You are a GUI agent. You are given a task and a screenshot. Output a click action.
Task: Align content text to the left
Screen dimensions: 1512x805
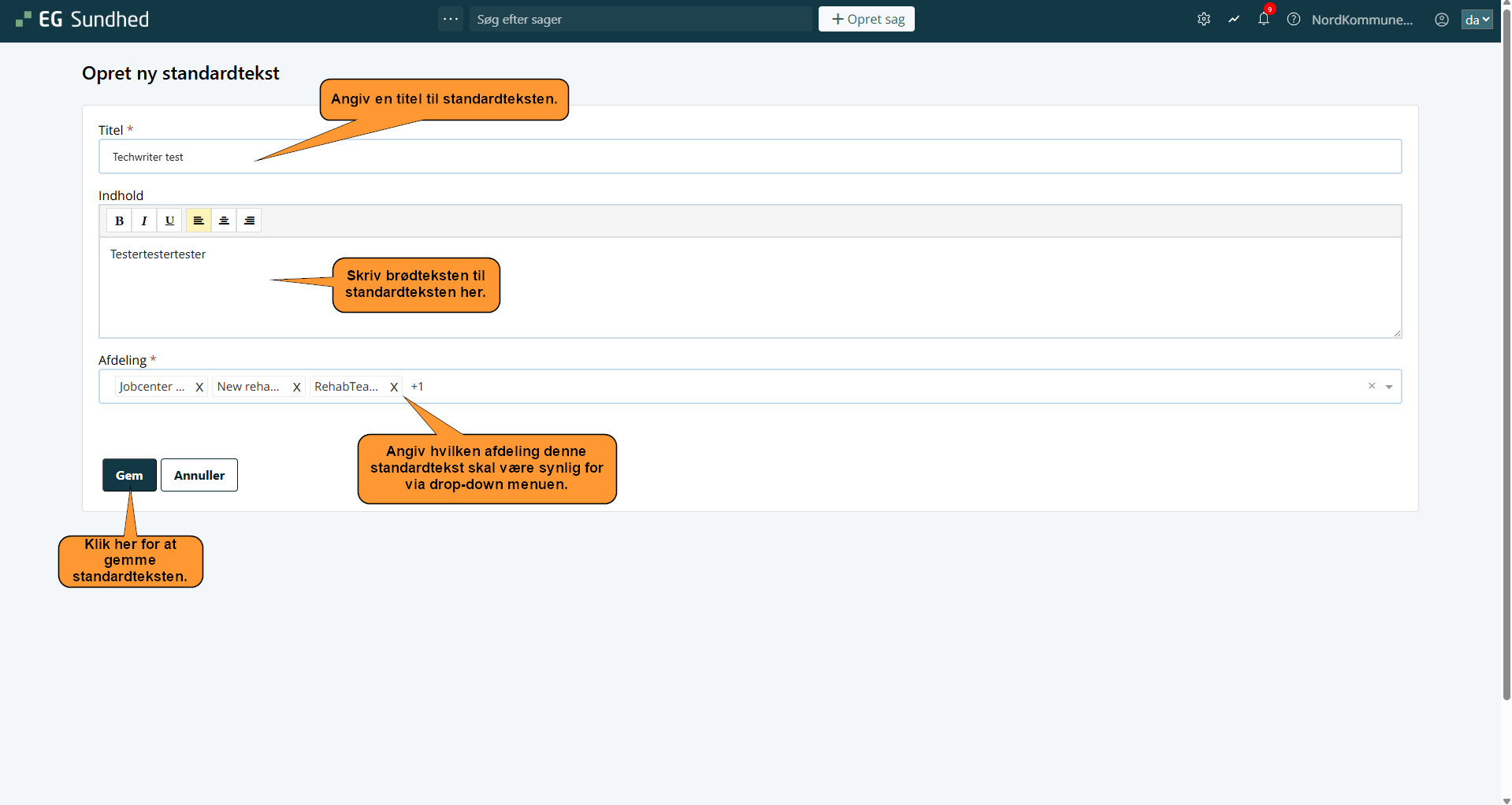(199, 221)
